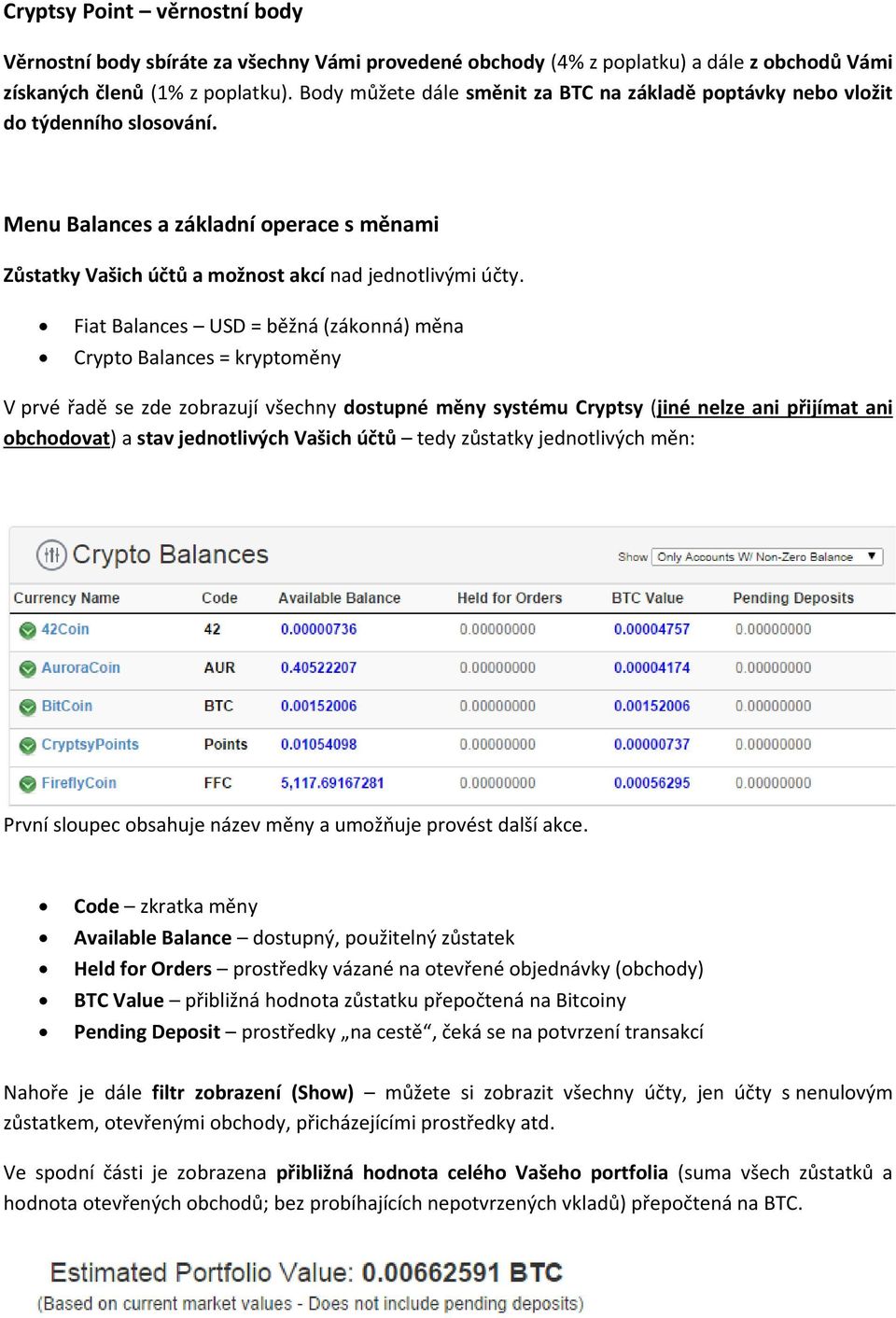The height and width of the screenshot is (1318, 896).
Task: Click the Crypto Balances header icon
Action: (x=51, y=554)
